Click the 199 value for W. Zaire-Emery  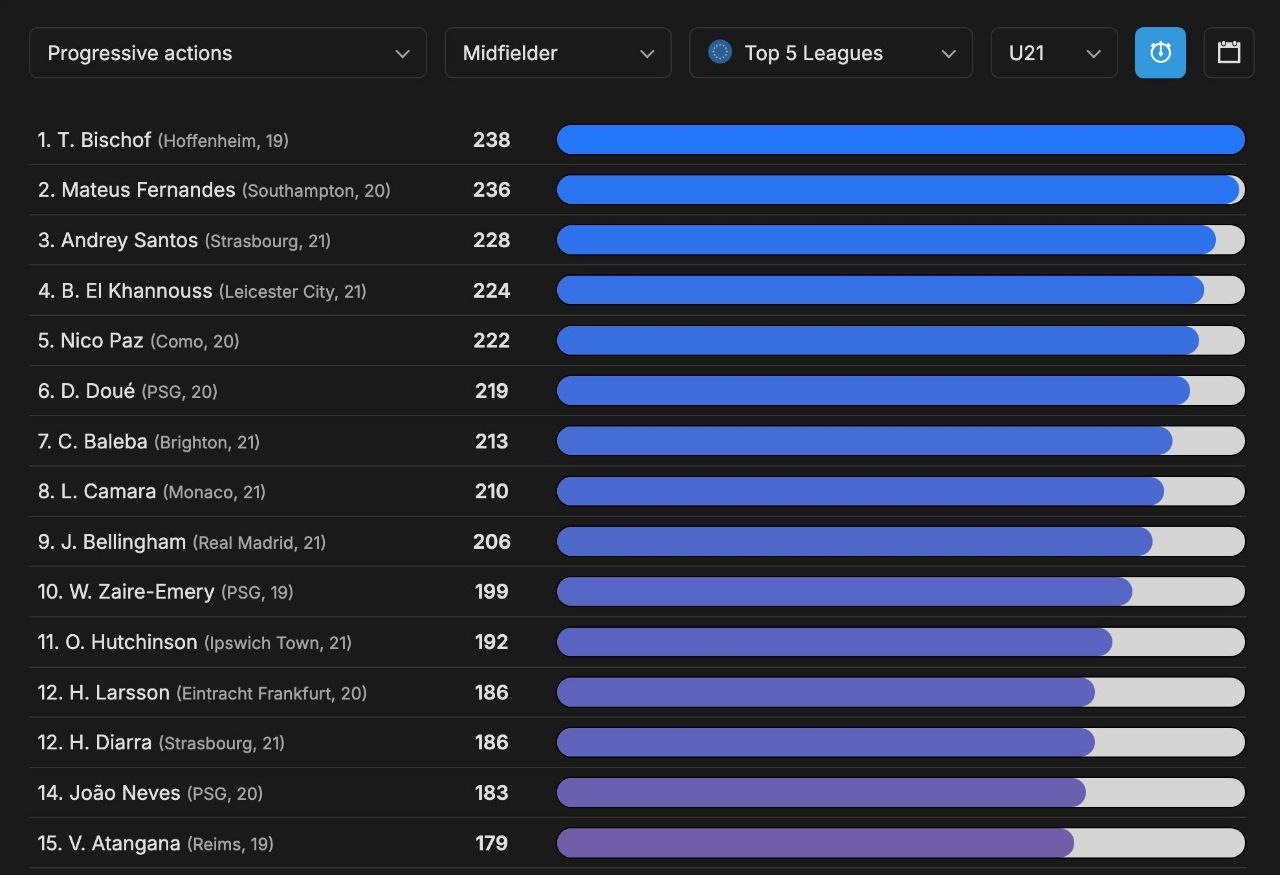pos(491,592)
